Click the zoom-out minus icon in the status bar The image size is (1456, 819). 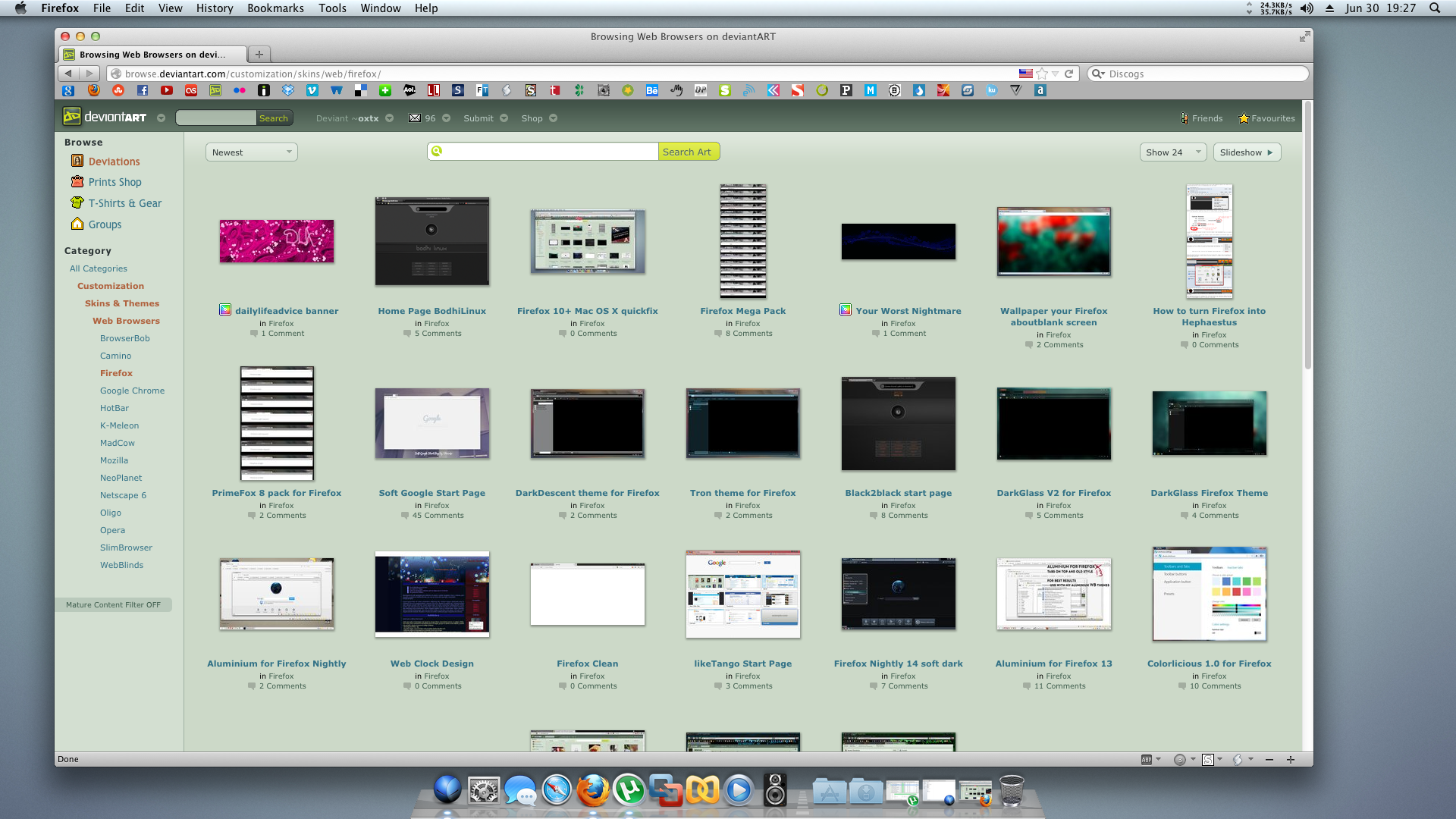coord(1269,759)
